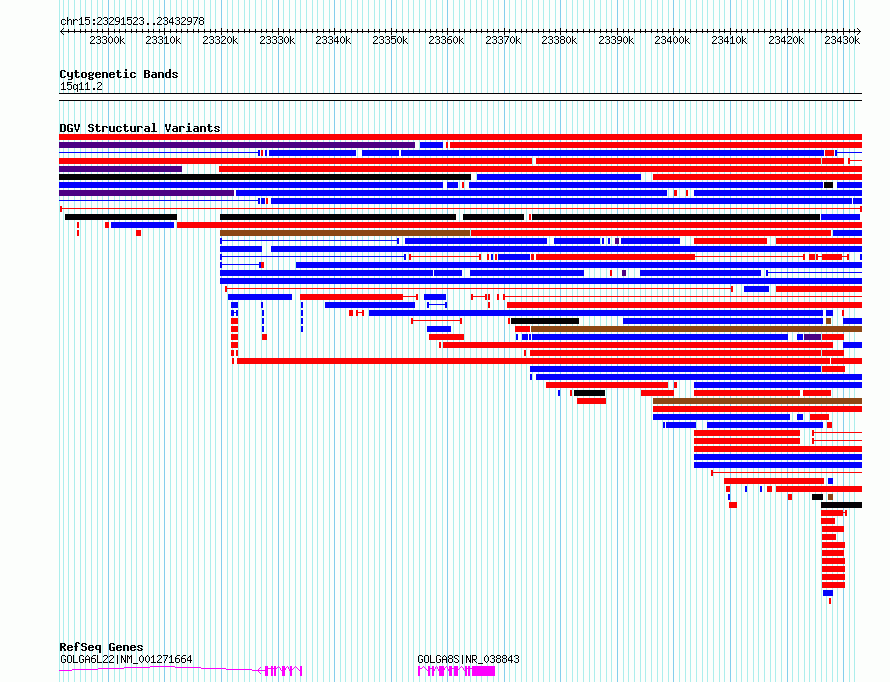Select the 23430k ruler position label
Image resolution: width=890 pixels, height=682 pixels.
coord(842,40)
